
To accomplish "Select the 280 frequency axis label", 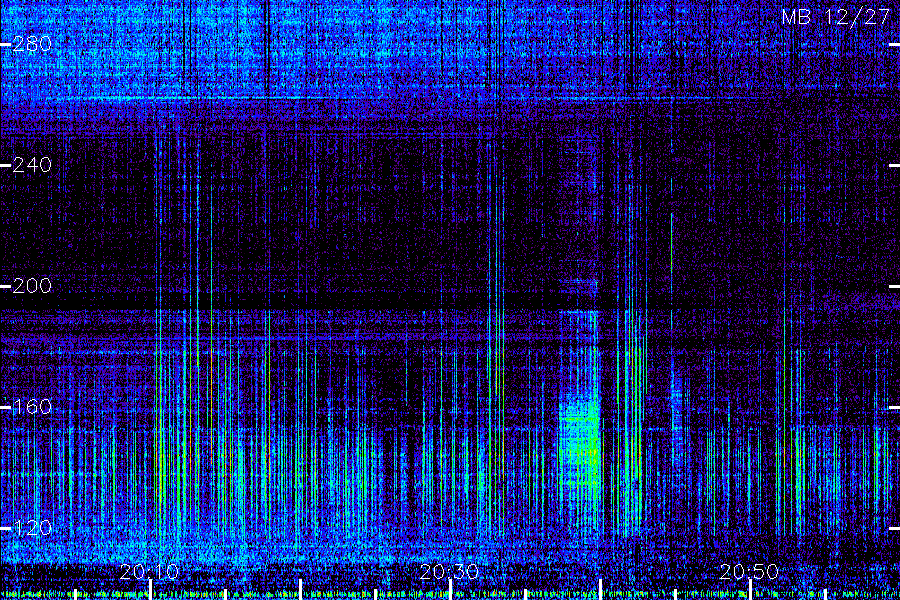I will pyautogui.click(x=32, y=44).
